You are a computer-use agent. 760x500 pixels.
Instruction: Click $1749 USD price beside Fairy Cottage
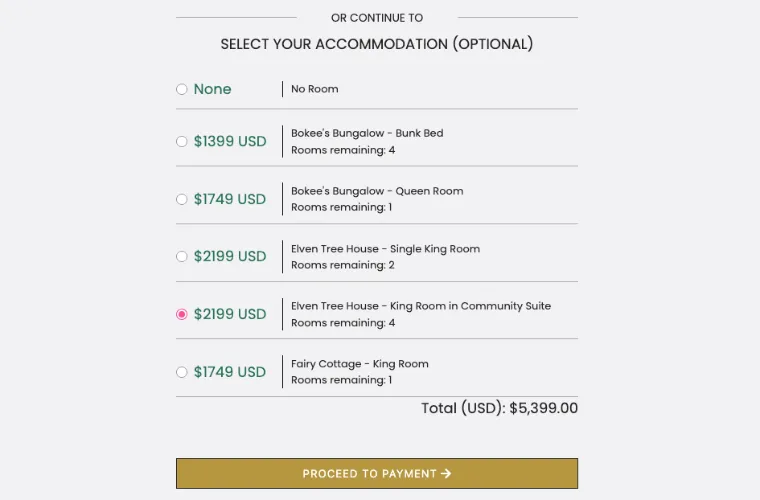pyautogui.click(x=230, y=372)
